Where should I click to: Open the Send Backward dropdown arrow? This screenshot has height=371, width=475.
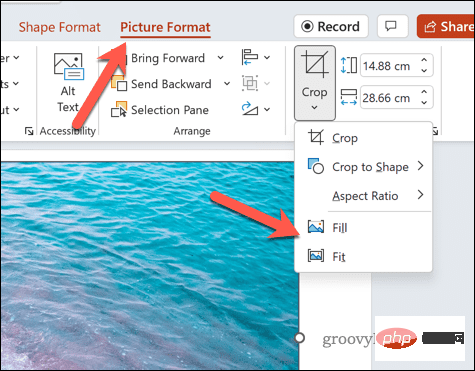(227, 83)
